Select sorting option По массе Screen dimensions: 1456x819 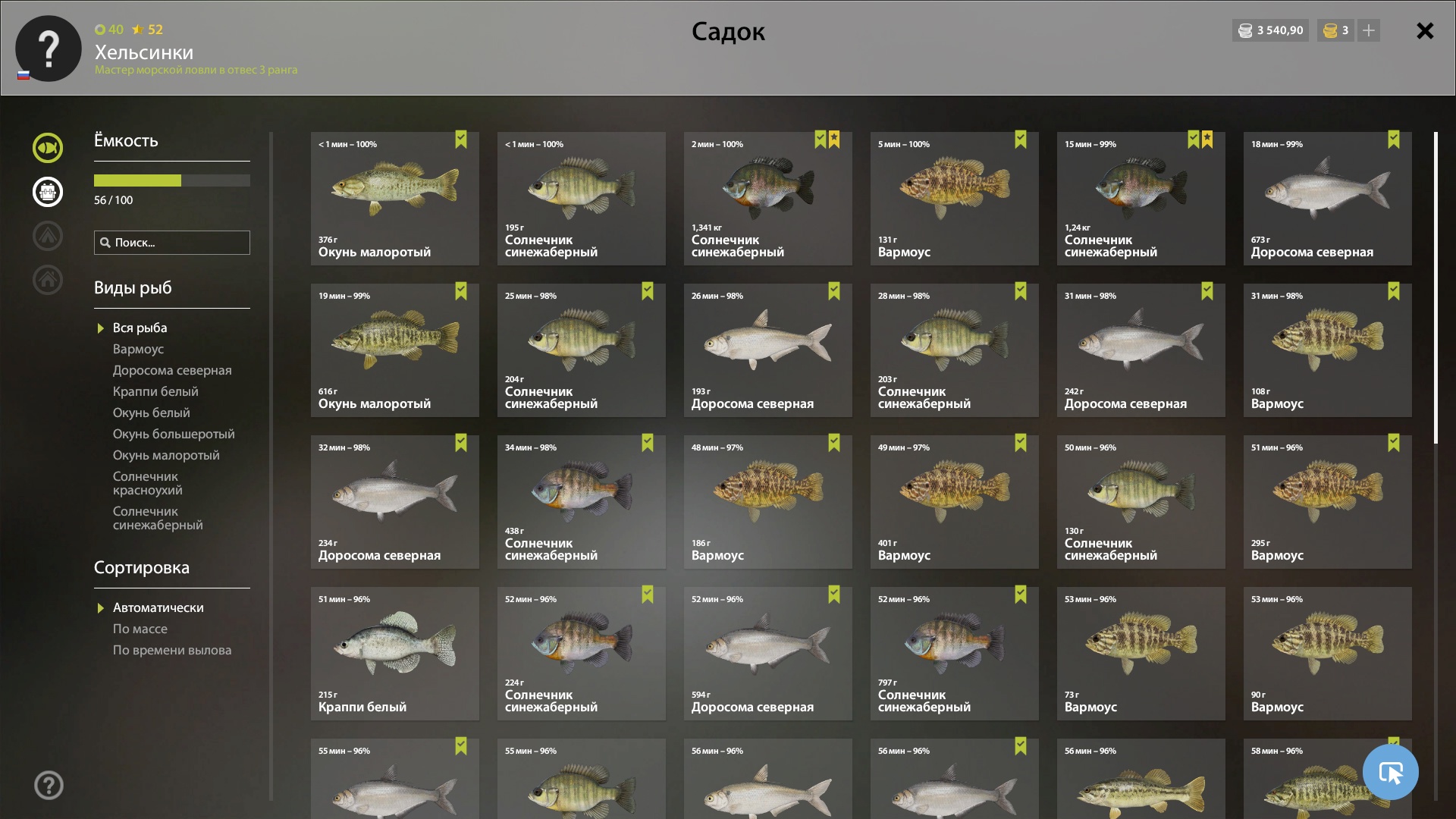[x=140, y=629]
